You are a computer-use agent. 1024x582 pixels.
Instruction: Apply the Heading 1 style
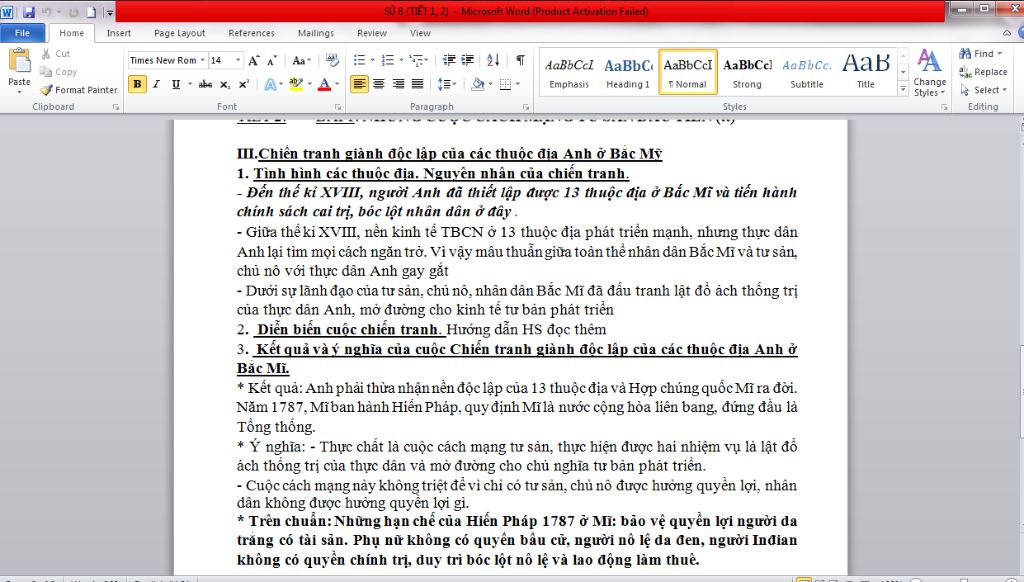(628, 73)
